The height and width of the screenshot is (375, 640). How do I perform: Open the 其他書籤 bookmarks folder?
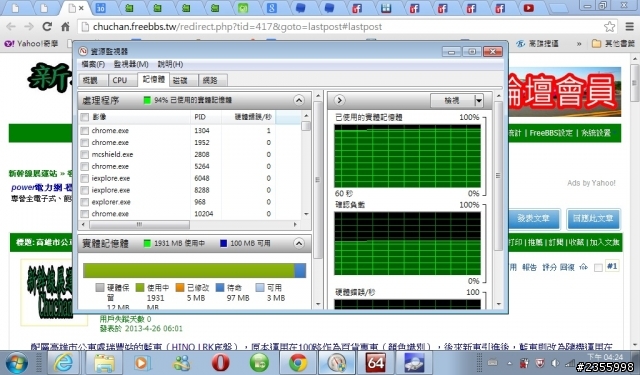613,43
